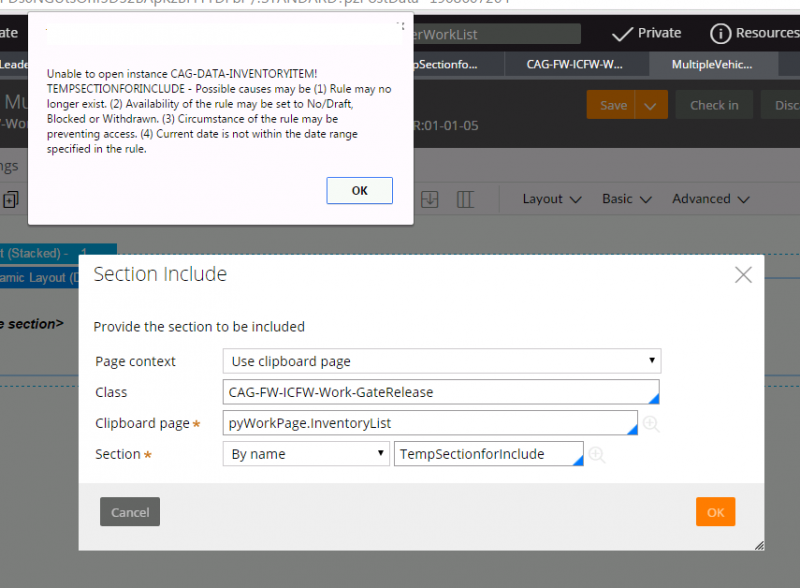The width and height of the screenshot is (800, 588).
Task: Click the Clipboard page input field
Action: pyautogui.click(x=430, y=423)
